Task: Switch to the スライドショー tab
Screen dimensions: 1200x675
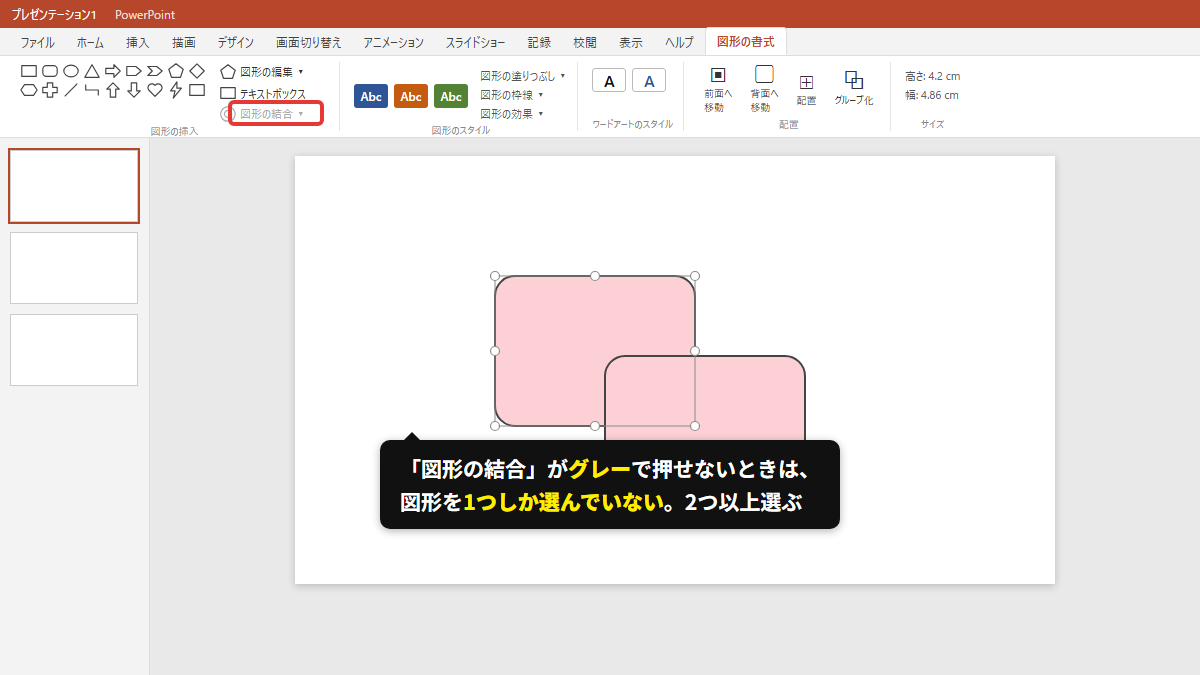Action: pyautogui.click(x=477, y=42)
